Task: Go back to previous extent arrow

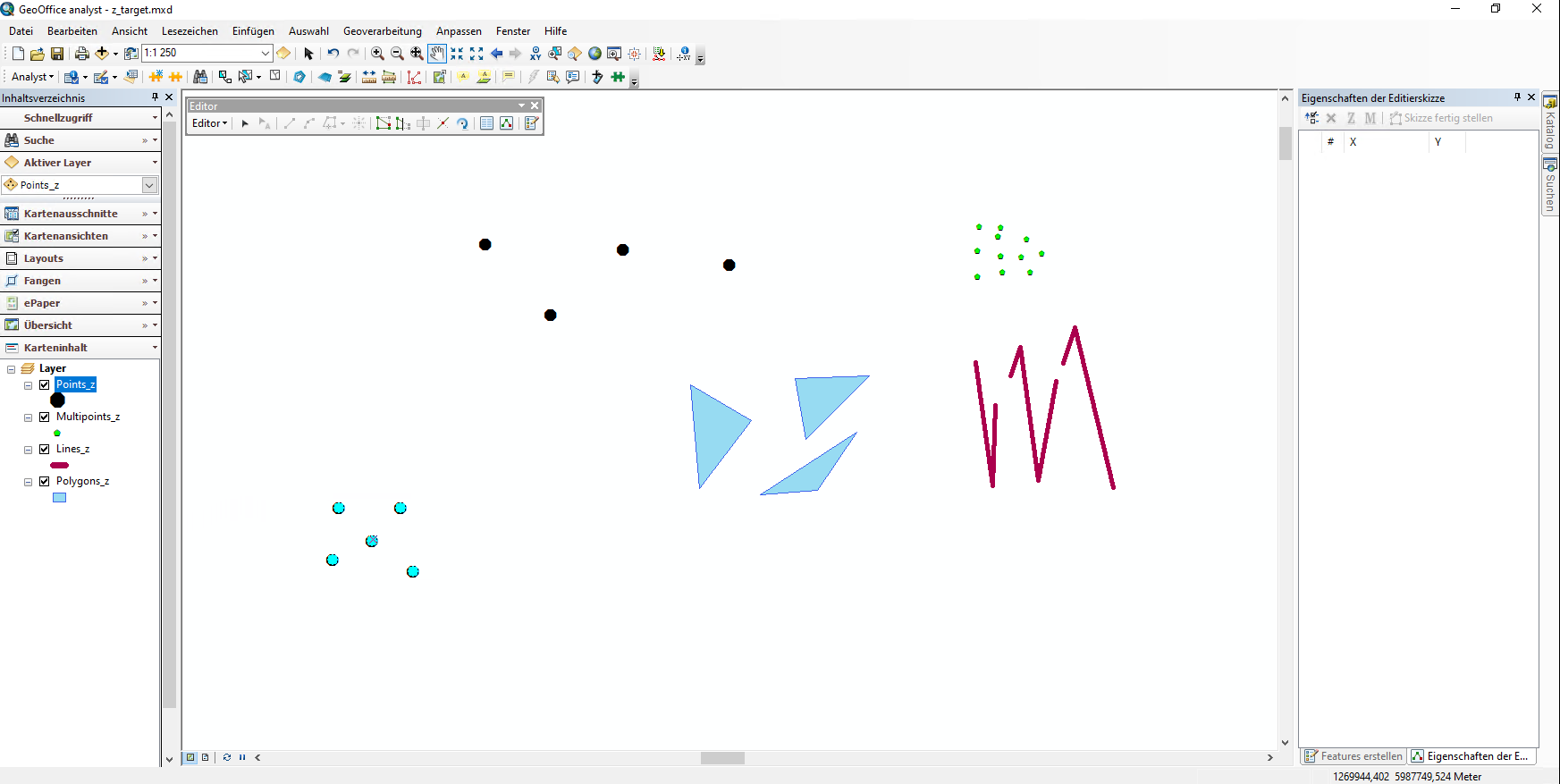Action: (x=496, y=54)
